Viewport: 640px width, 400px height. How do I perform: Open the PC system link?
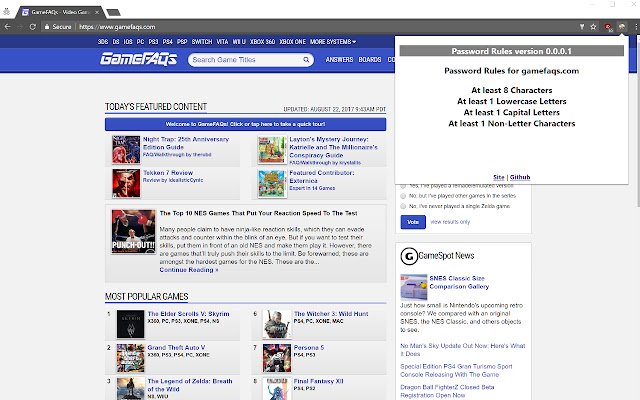(x=140, y=42)
